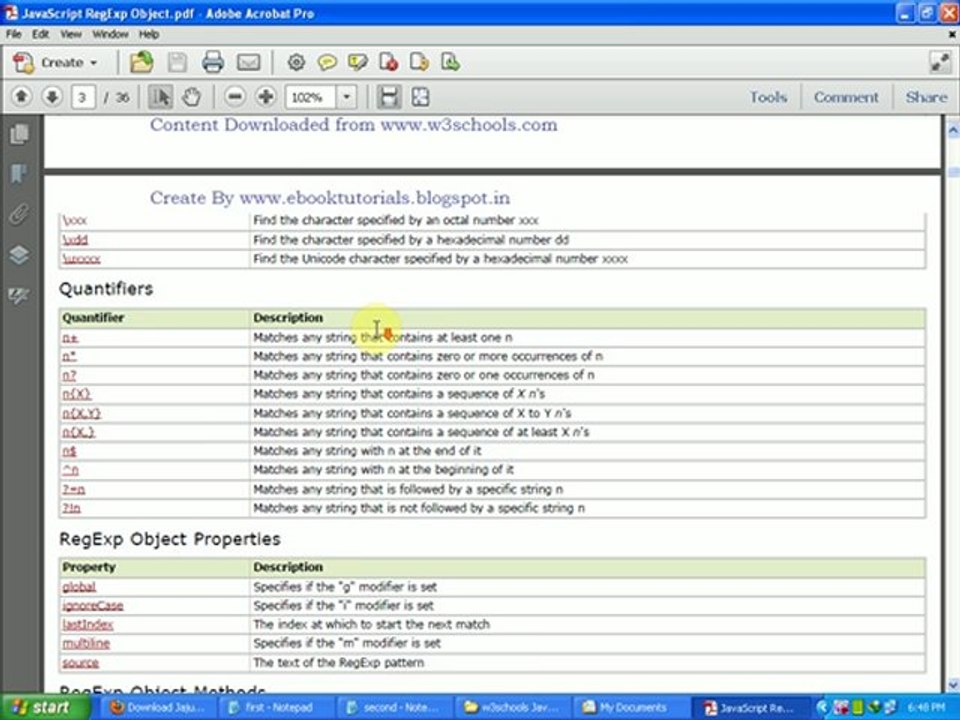Show the Attachments paperclip panel

(19, 214)
